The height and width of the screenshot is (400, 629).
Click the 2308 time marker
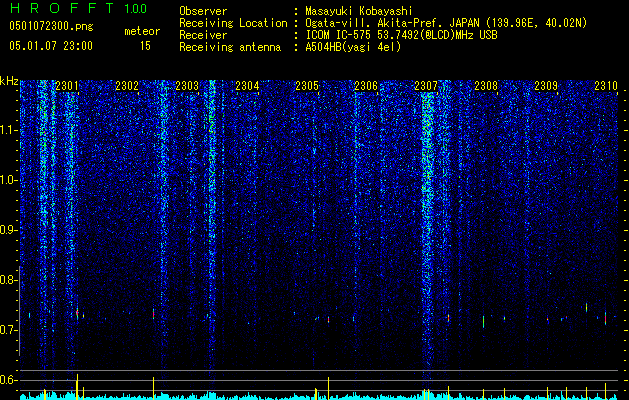click(x=486, y=86)
